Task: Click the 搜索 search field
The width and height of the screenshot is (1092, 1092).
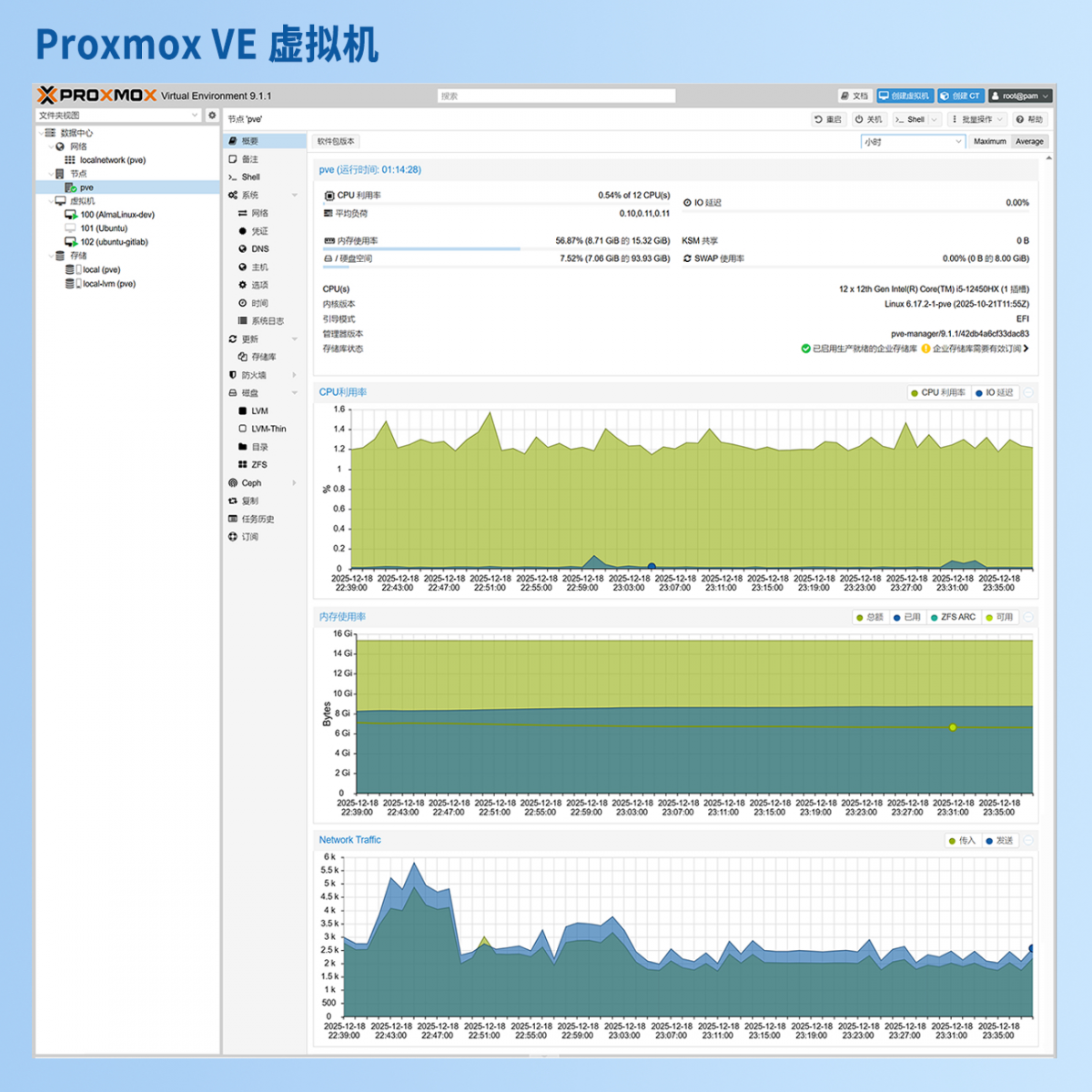Action: (556, 96)
